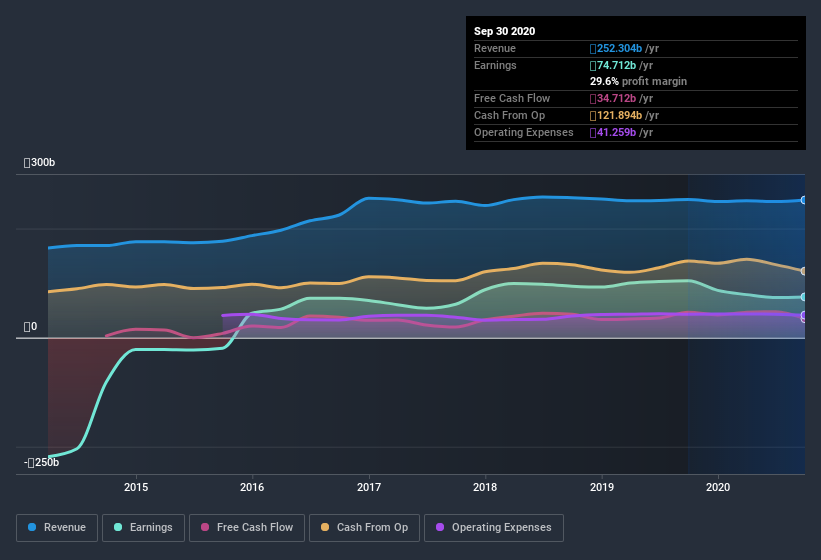This screenshot has width=821, height=560.
Task: Click the 0 y-axis label
Action: click(x=30, y=327)
